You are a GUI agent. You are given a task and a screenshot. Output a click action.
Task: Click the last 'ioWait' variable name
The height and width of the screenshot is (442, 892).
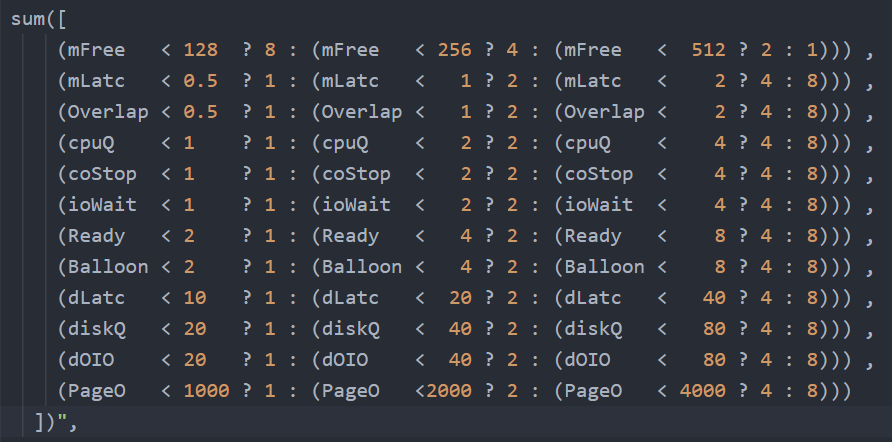599,205
